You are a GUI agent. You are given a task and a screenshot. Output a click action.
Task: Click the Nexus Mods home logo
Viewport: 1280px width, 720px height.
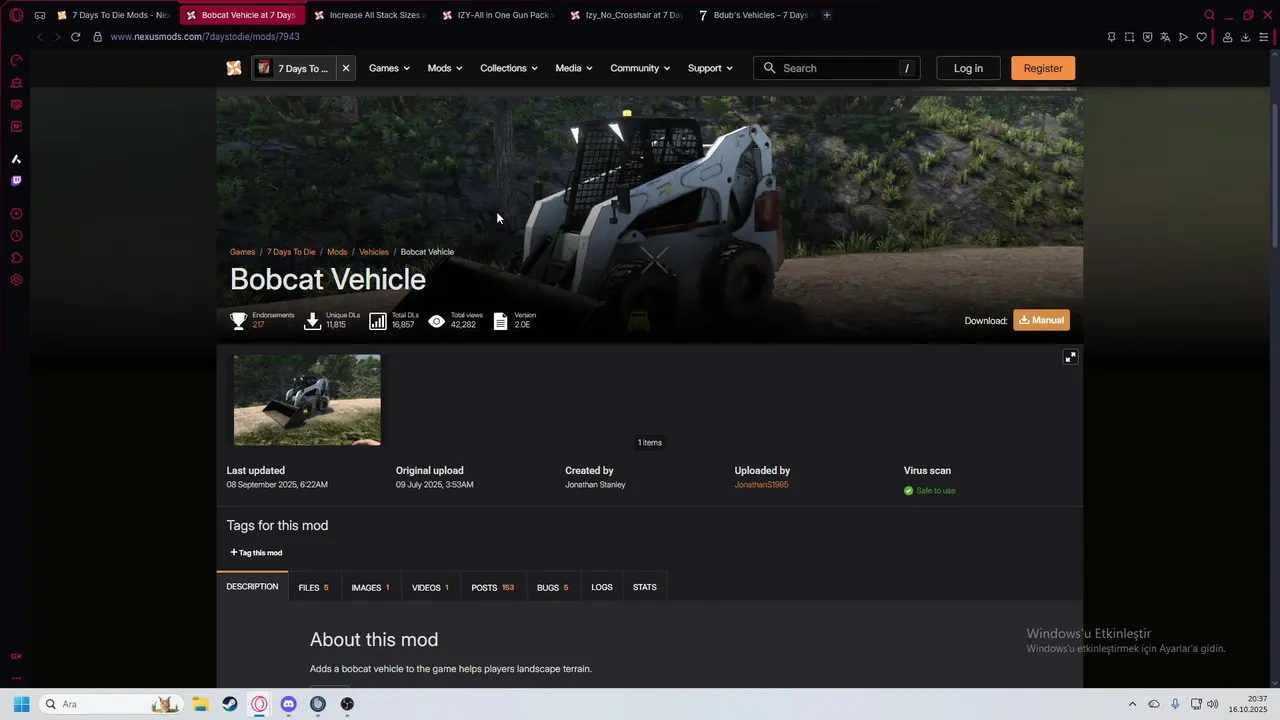(x=233, y=68)
